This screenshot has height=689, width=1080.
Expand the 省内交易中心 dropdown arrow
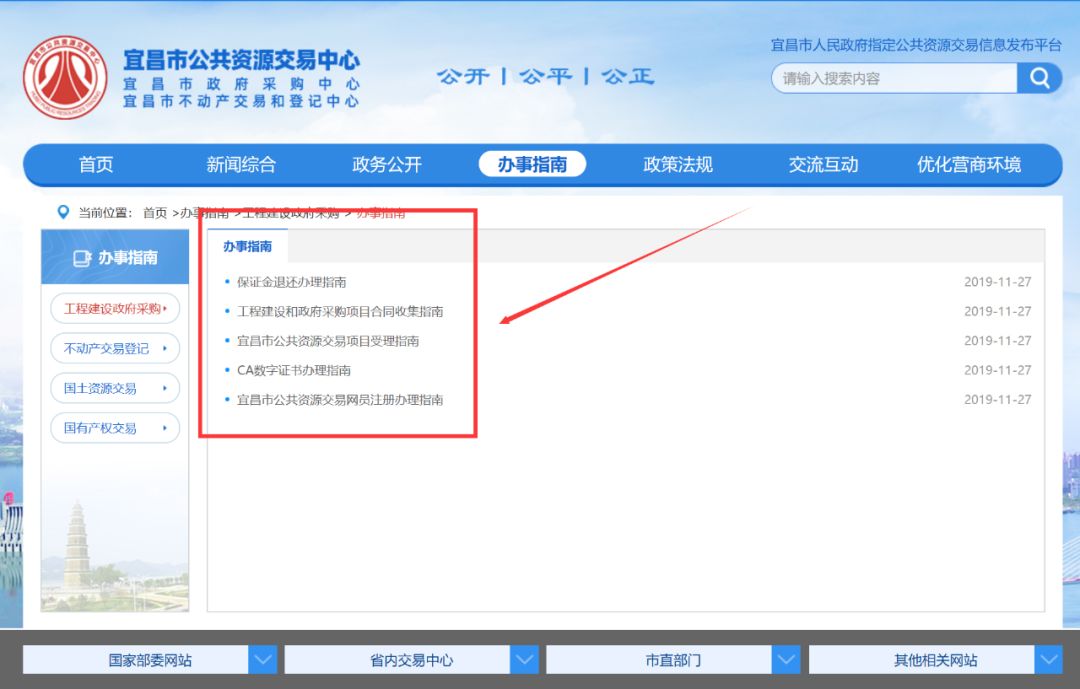[525, 660]
